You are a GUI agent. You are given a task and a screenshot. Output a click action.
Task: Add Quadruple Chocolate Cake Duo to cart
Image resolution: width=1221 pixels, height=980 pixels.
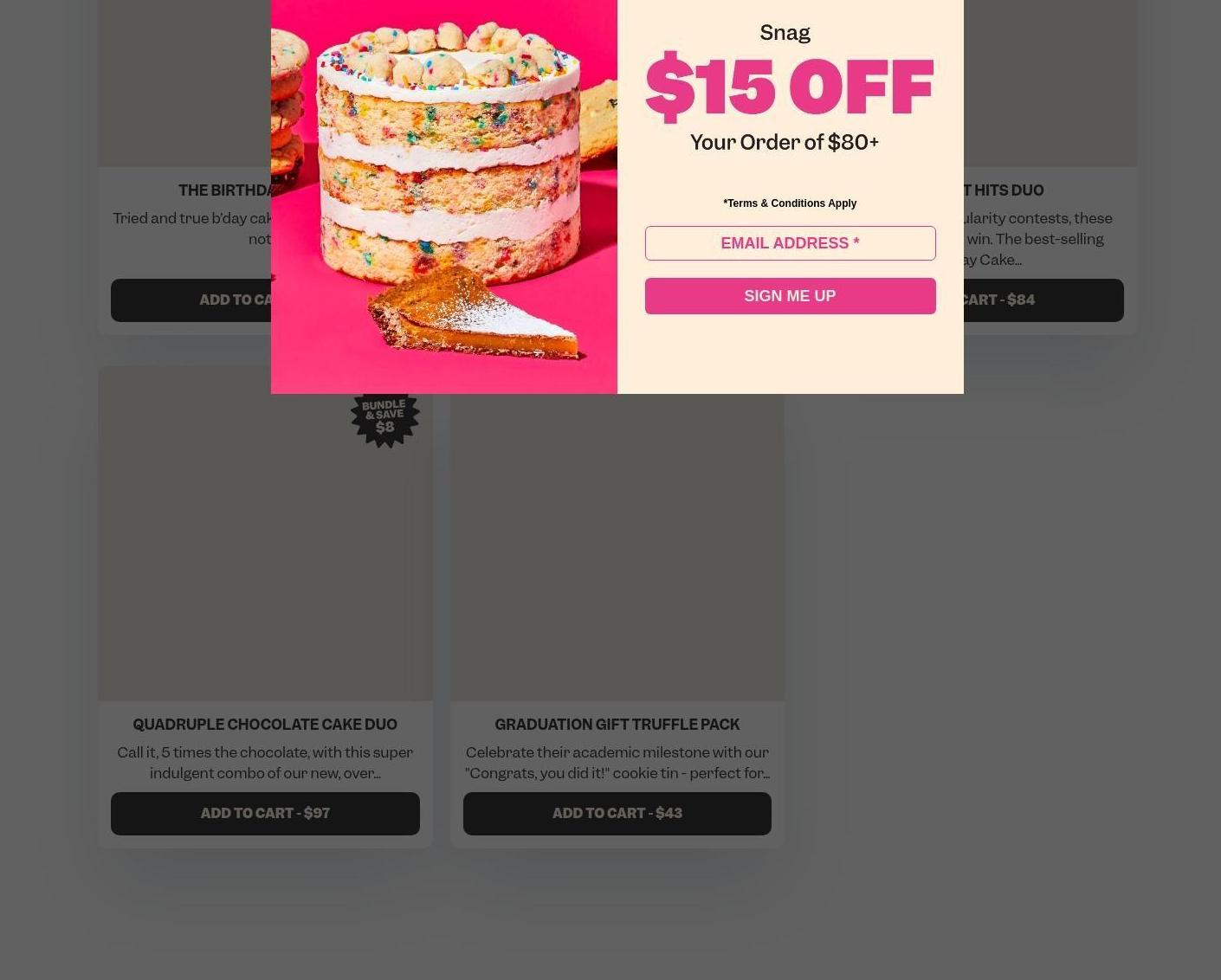coord(265,814)
